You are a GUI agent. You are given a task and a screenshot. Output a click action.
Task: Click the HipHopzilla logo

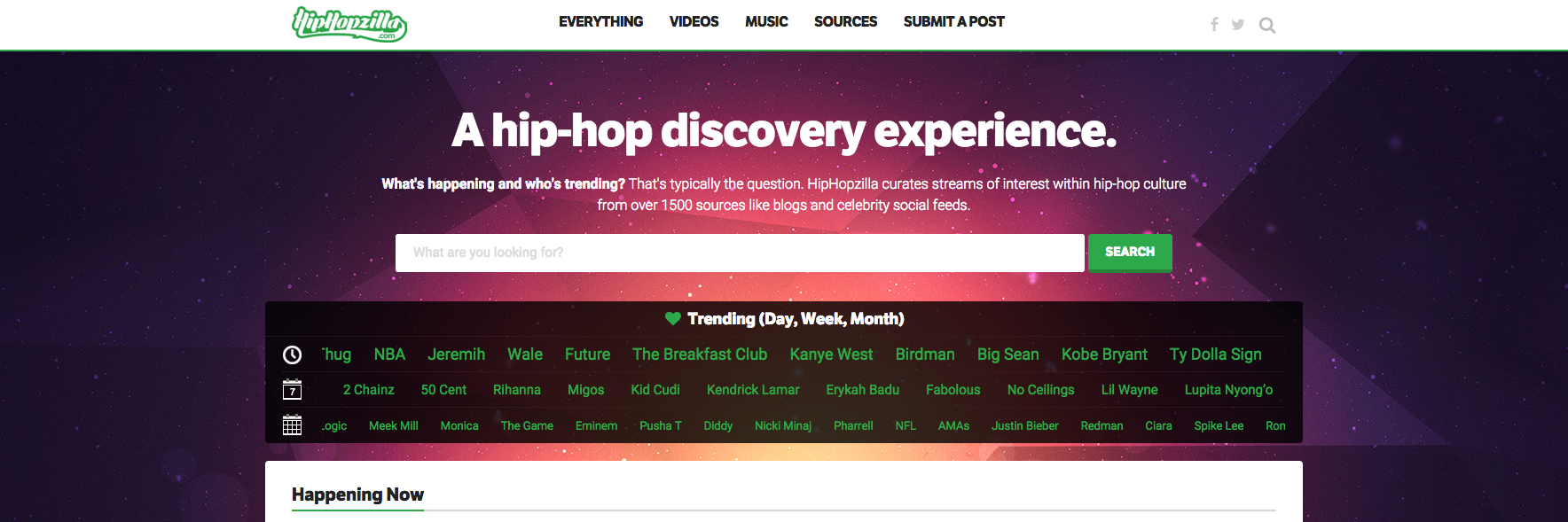click(349, 24)
